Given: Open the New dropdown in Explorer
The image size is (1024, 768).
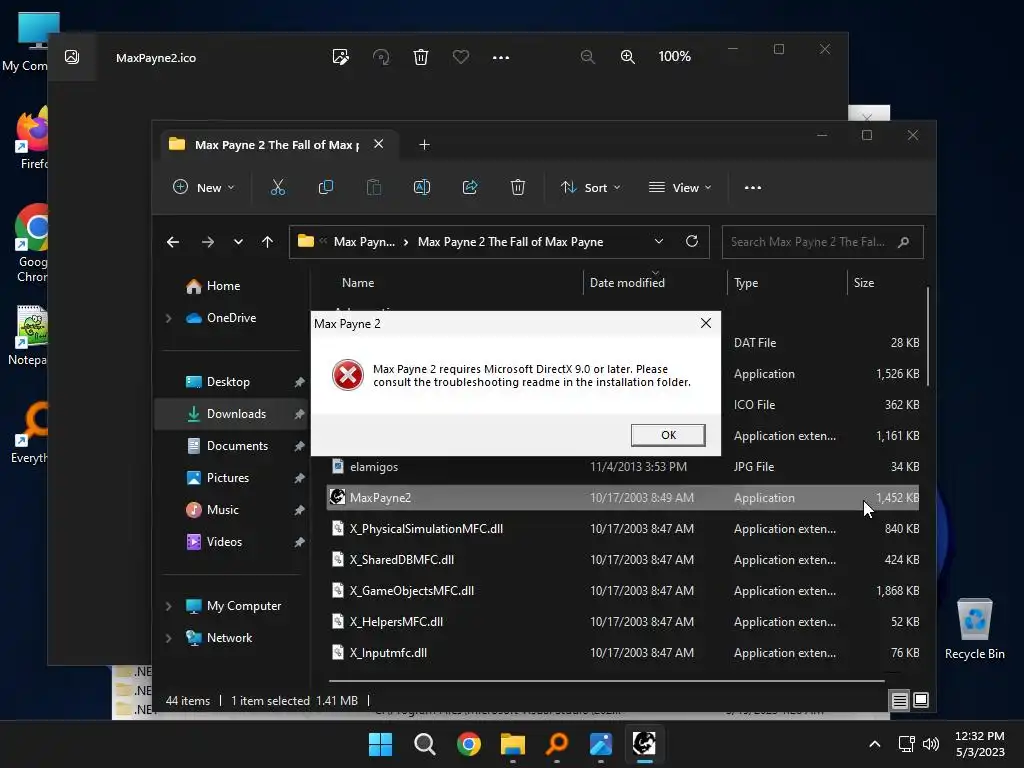Looking at the screenshot, I should tap(203, 187).
